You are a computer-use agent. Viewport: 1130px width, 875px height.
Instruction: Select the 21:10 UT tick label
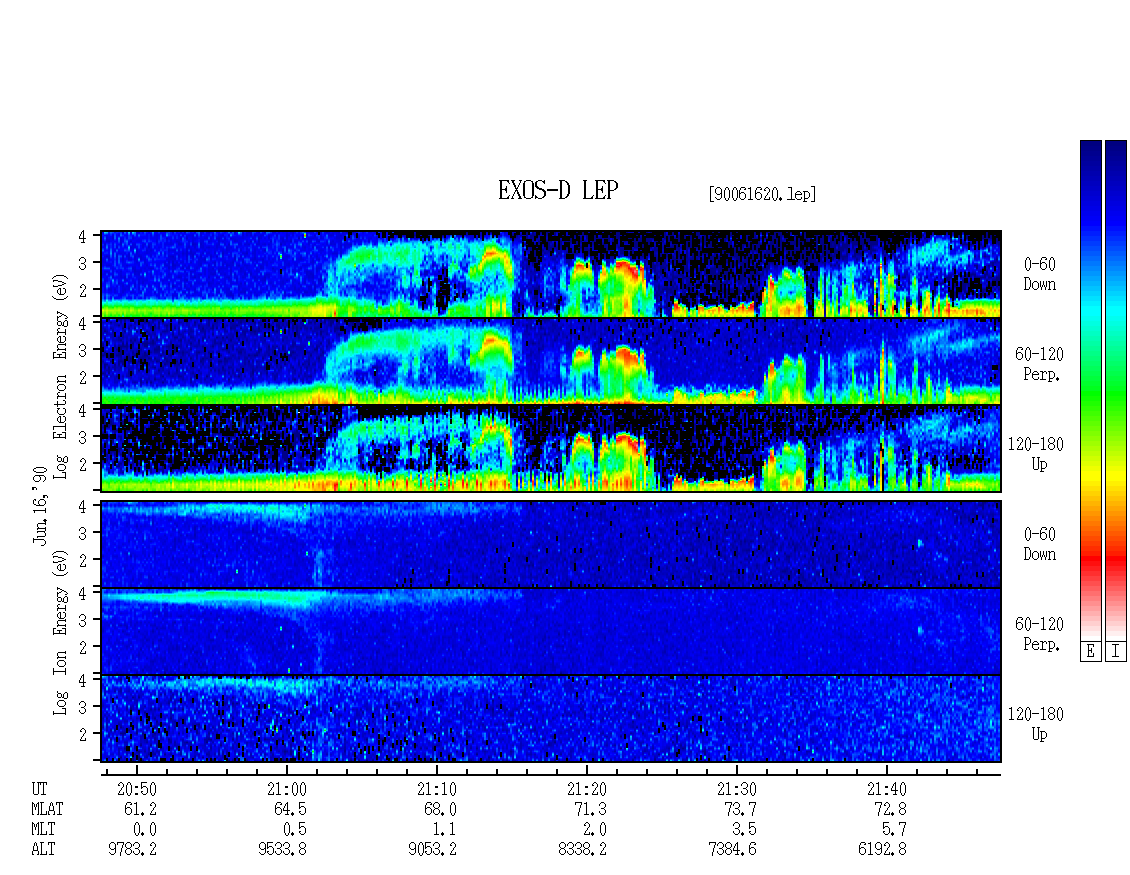pos(437,789)
